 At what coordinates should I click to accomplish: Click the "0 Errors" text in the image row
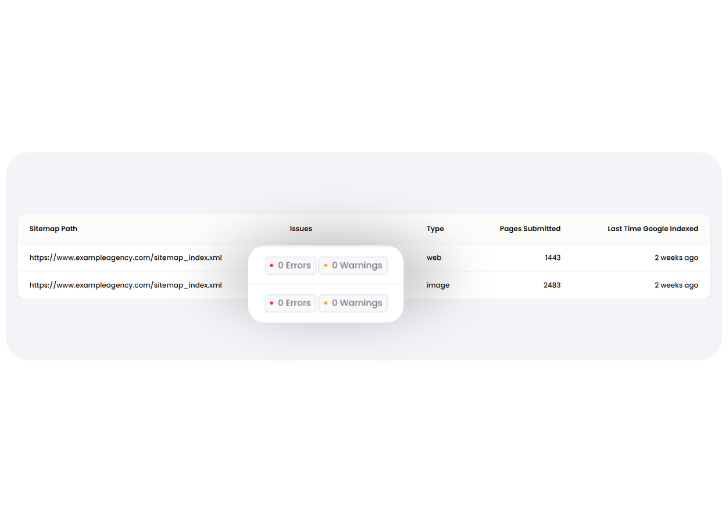(x=294, y=303)
